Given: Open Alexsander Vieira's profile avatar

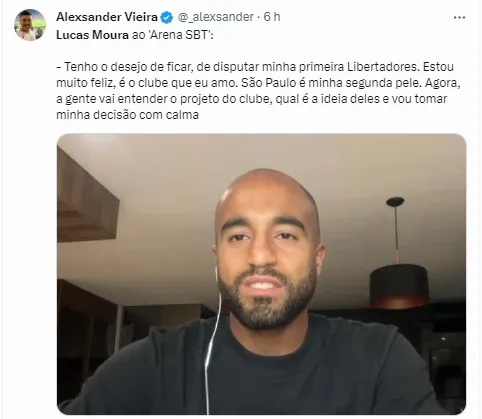Looking at the screenshot, I should [30, 25].
